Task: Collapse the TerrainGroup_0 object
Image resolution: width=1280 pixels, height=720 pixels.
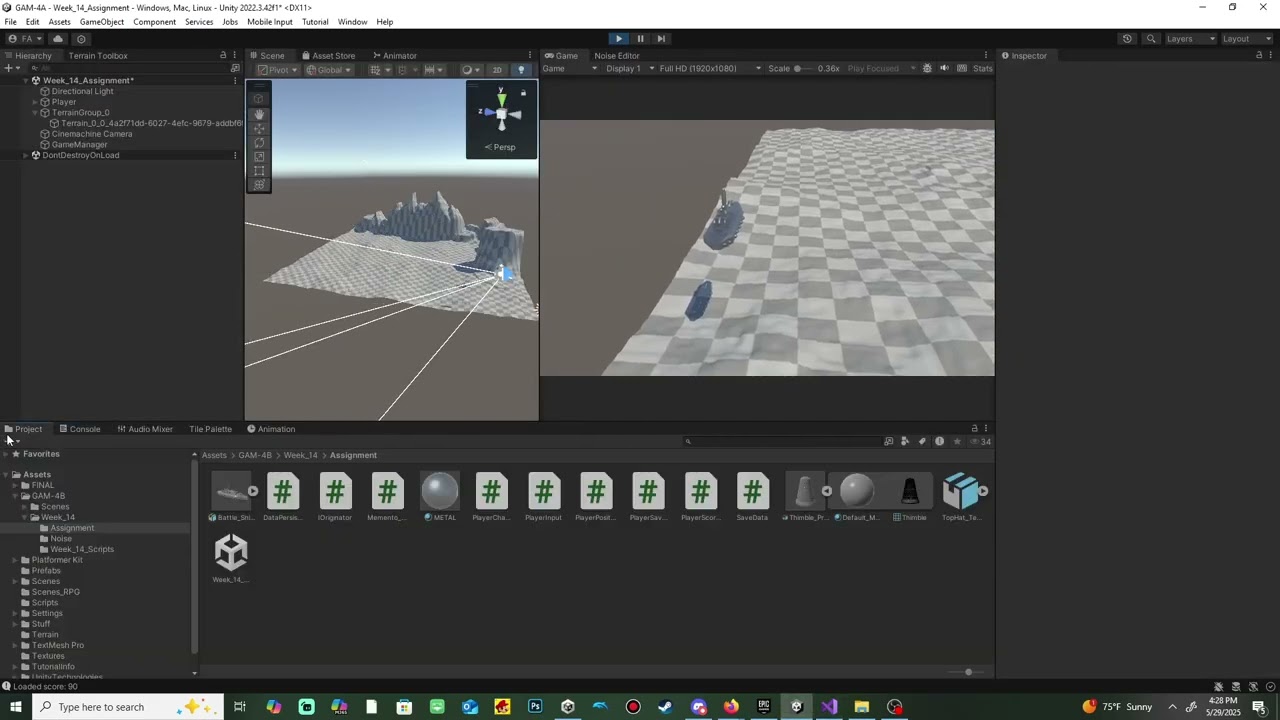Action: pyautogui.click(x=35, y=113)
